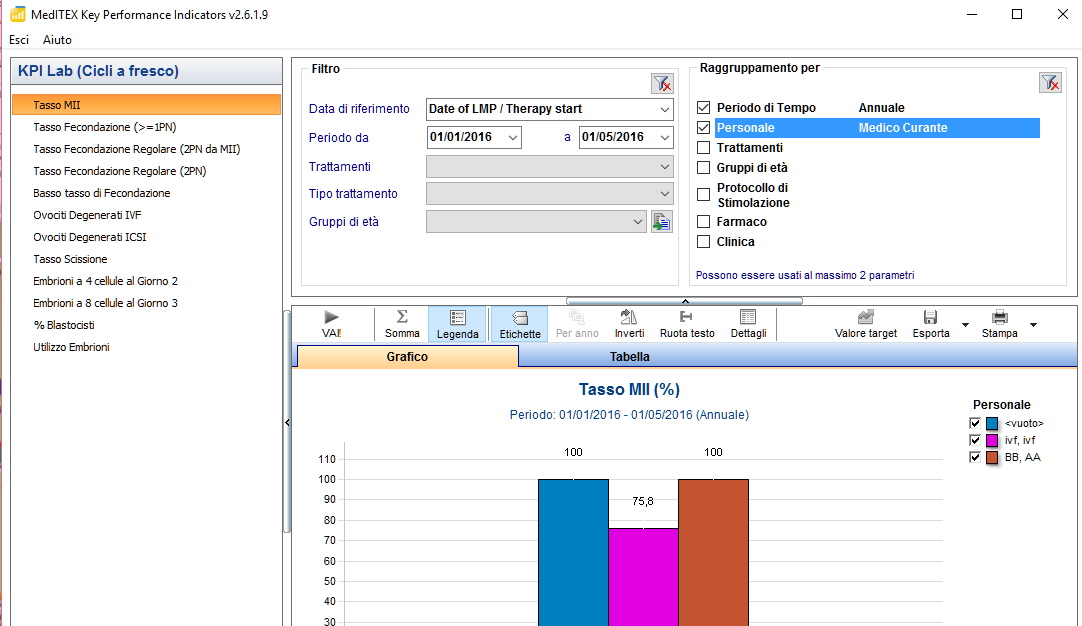Screen dimensions: 1082x626
Task: Open the Aiuto menu
Action: (x=57, y=40)
